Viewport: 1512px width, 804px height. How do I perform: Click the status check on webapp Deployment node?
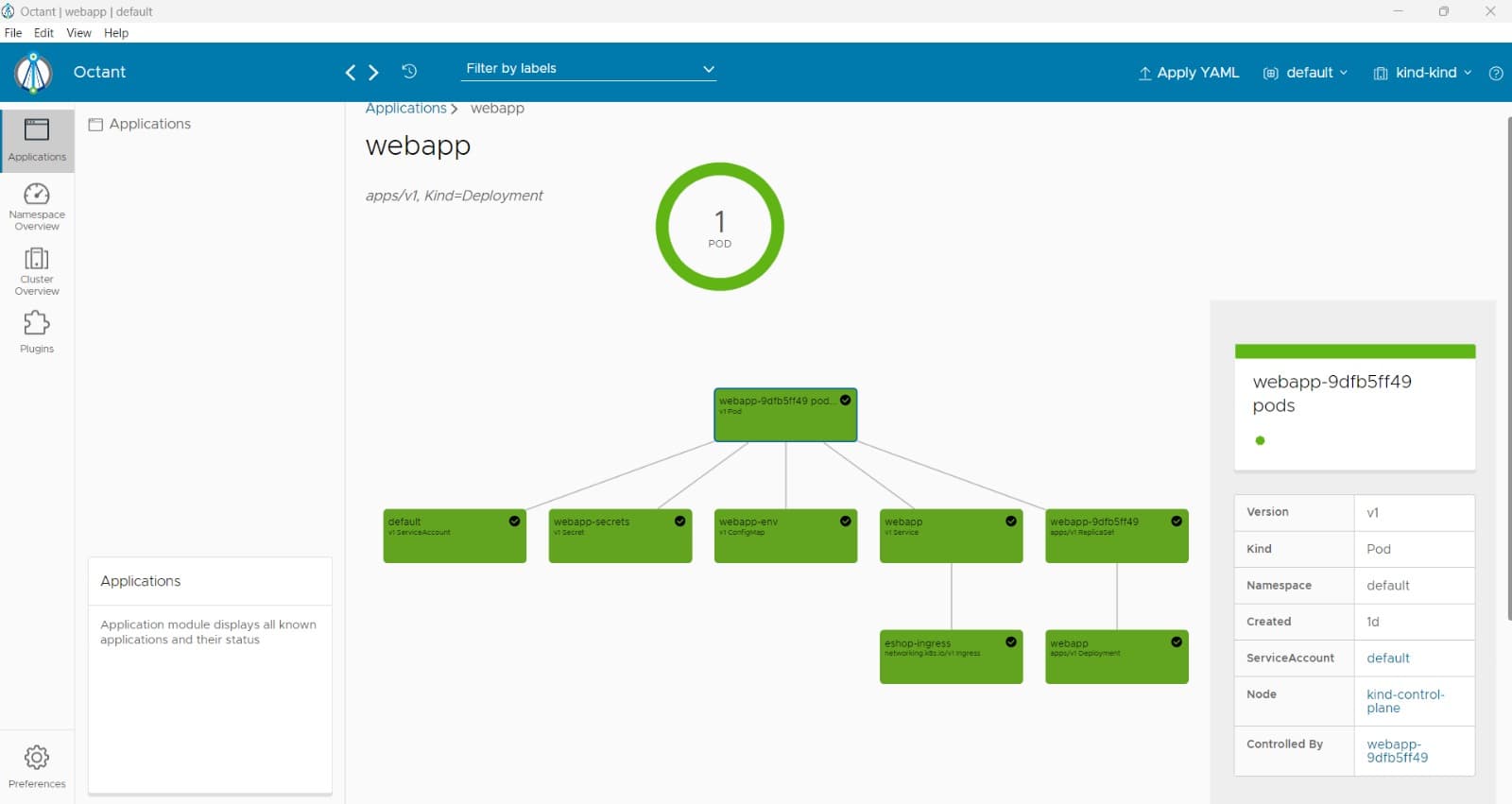[x=1177, y=641]
